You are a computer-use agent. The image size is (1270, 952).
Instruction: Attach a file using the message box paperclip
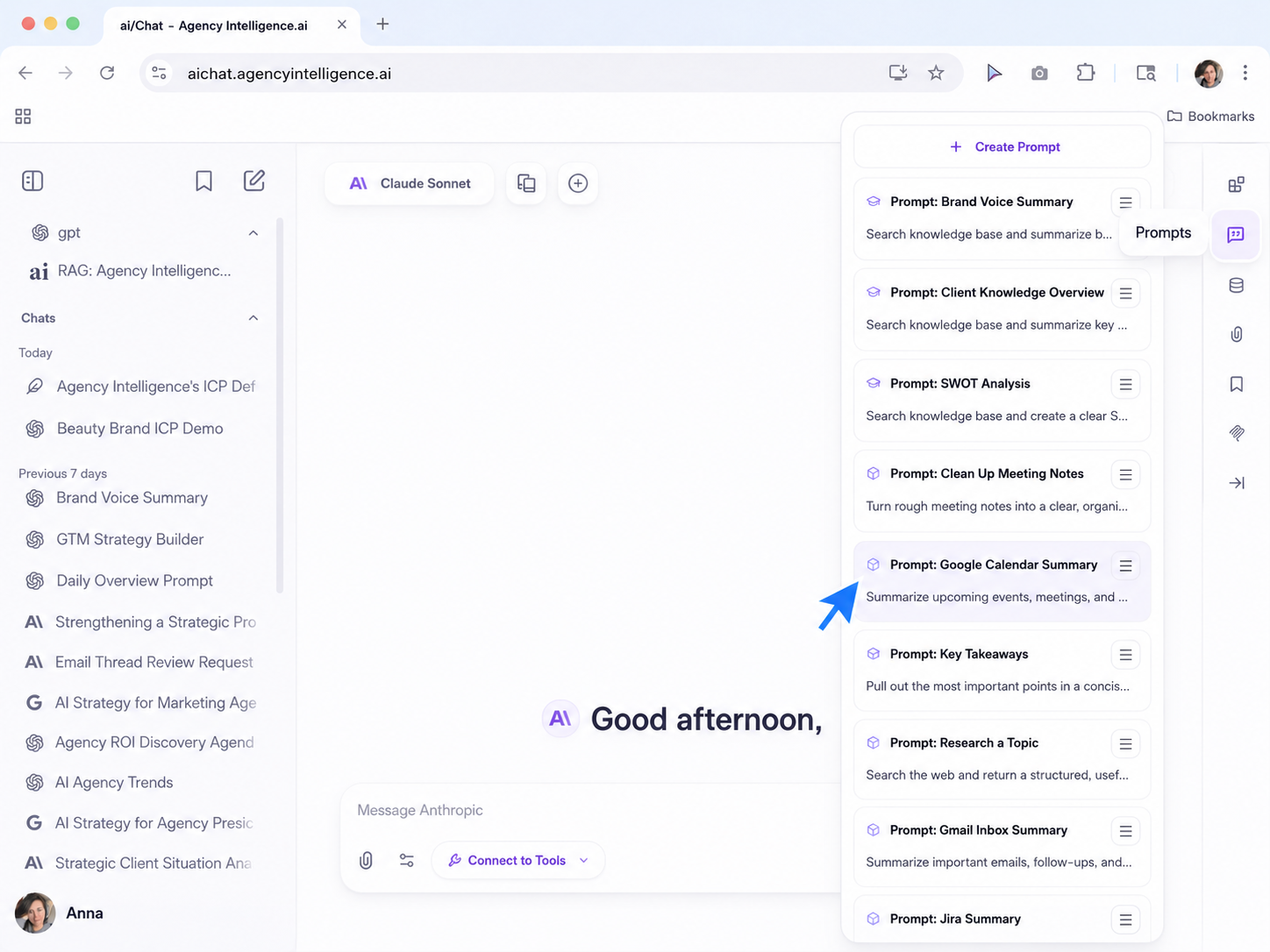coord(366,860)
